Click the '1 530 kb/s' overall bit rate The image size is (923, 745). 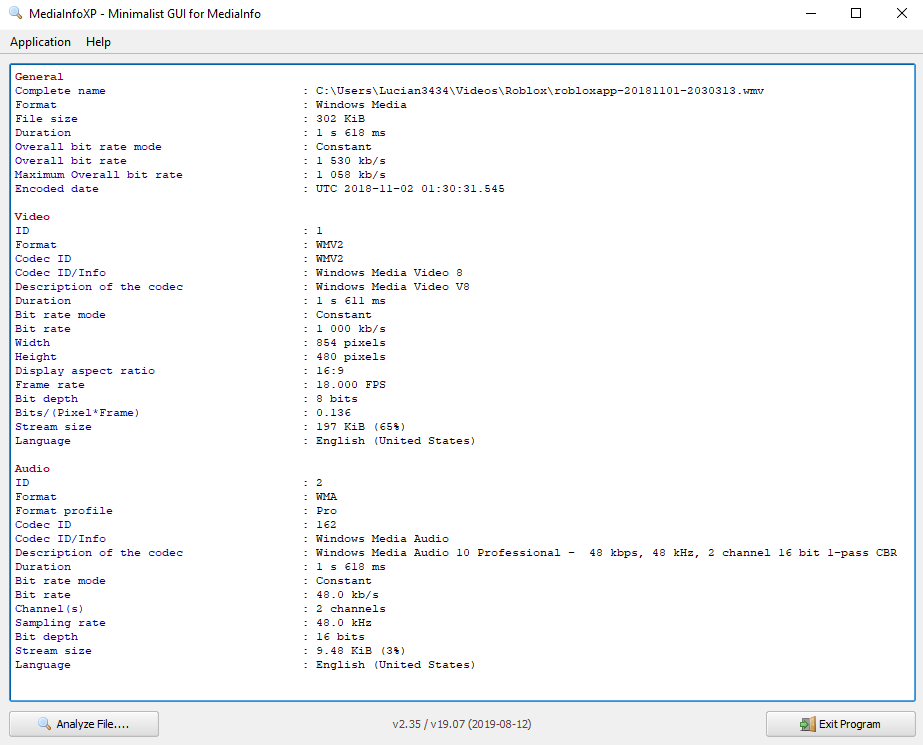point(351,161)
